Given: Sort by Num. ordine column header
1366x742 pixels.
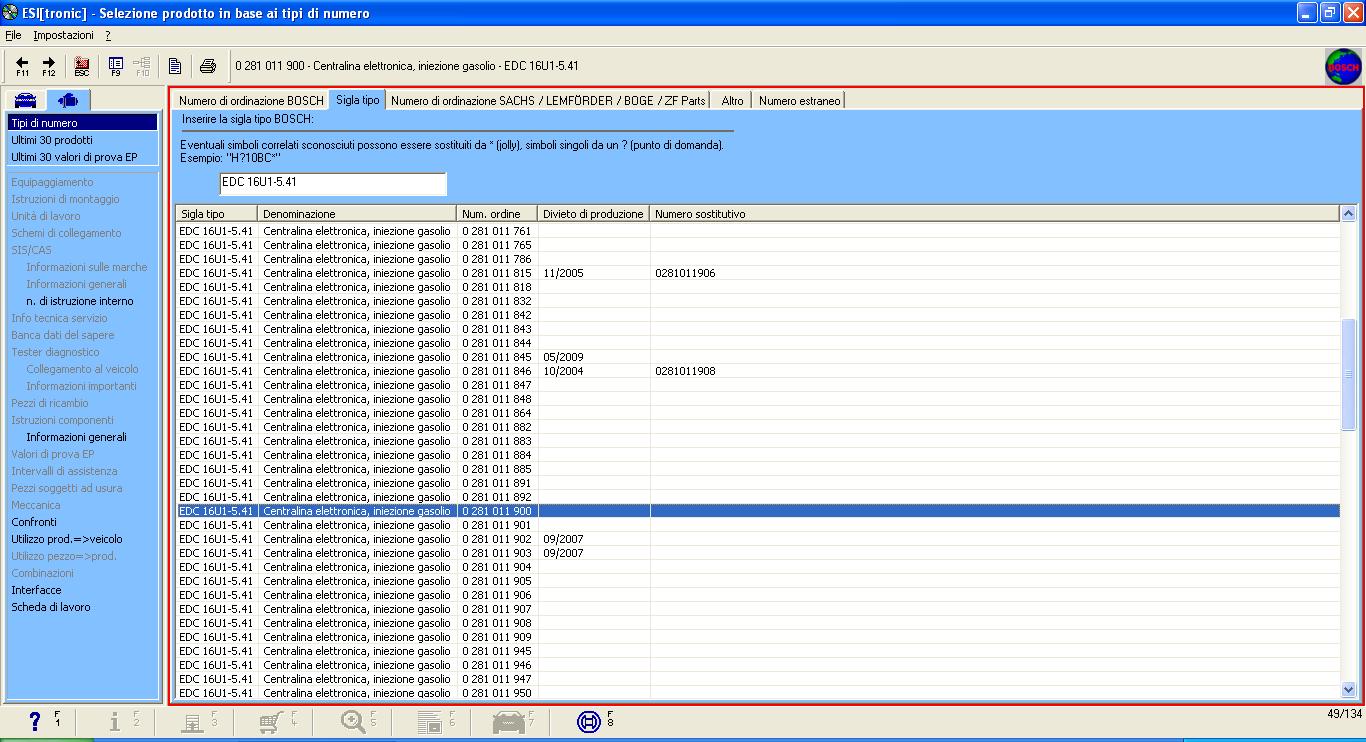Looking at the screenshot, I should tap(497, 214).
